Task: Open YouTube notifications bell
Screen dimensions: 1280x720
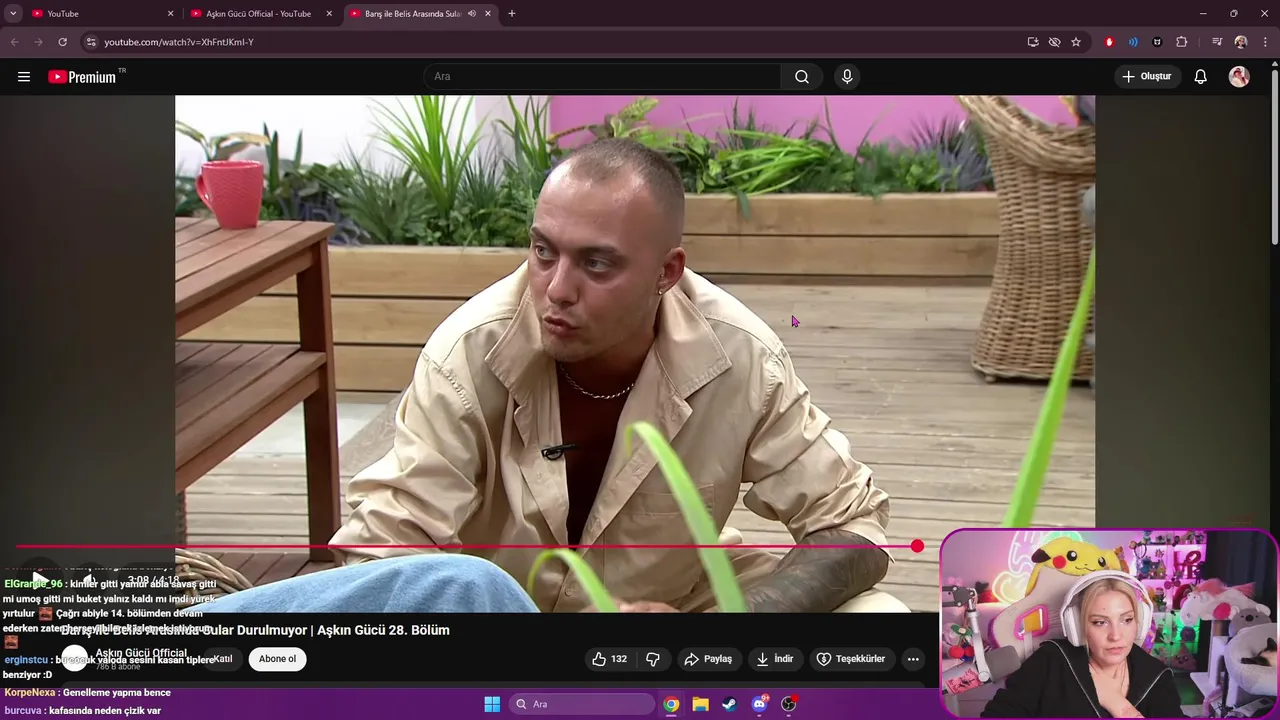Action: pyautogui.click(x=1201, y=77)
